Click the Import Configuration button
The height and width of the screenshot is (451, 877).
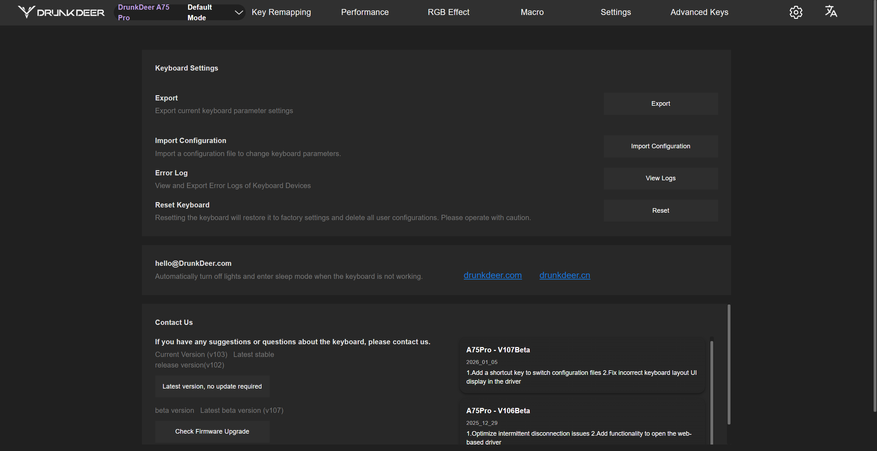tap(660, 146)
